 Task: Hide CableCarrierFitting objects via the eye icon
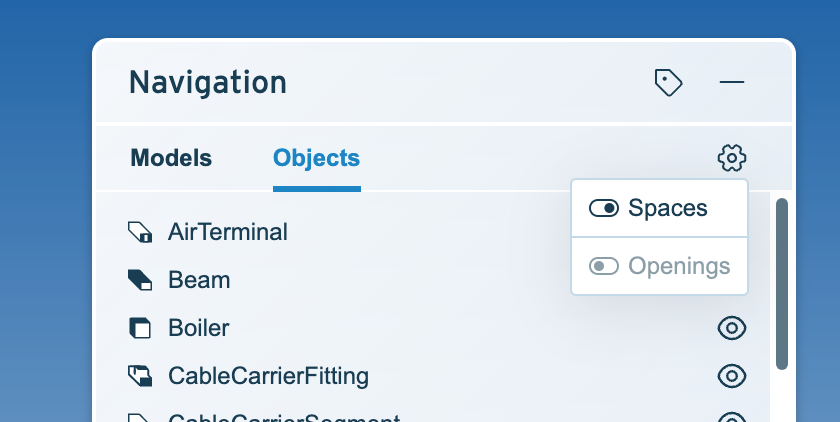coord(732,376)
